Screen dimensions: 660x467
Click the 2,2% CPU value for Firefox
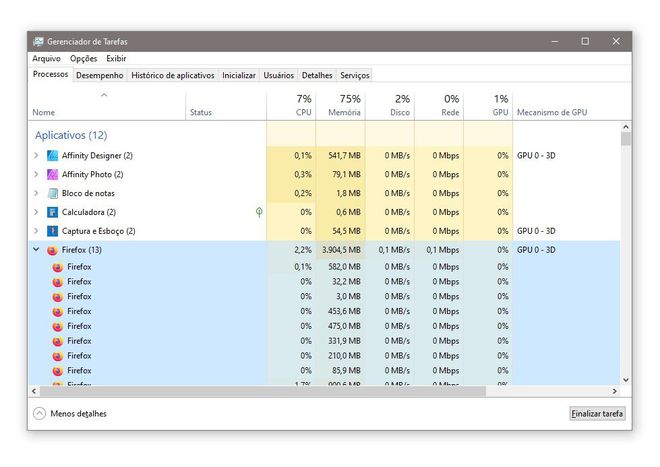pyautogui.click(x=303, y=250)
